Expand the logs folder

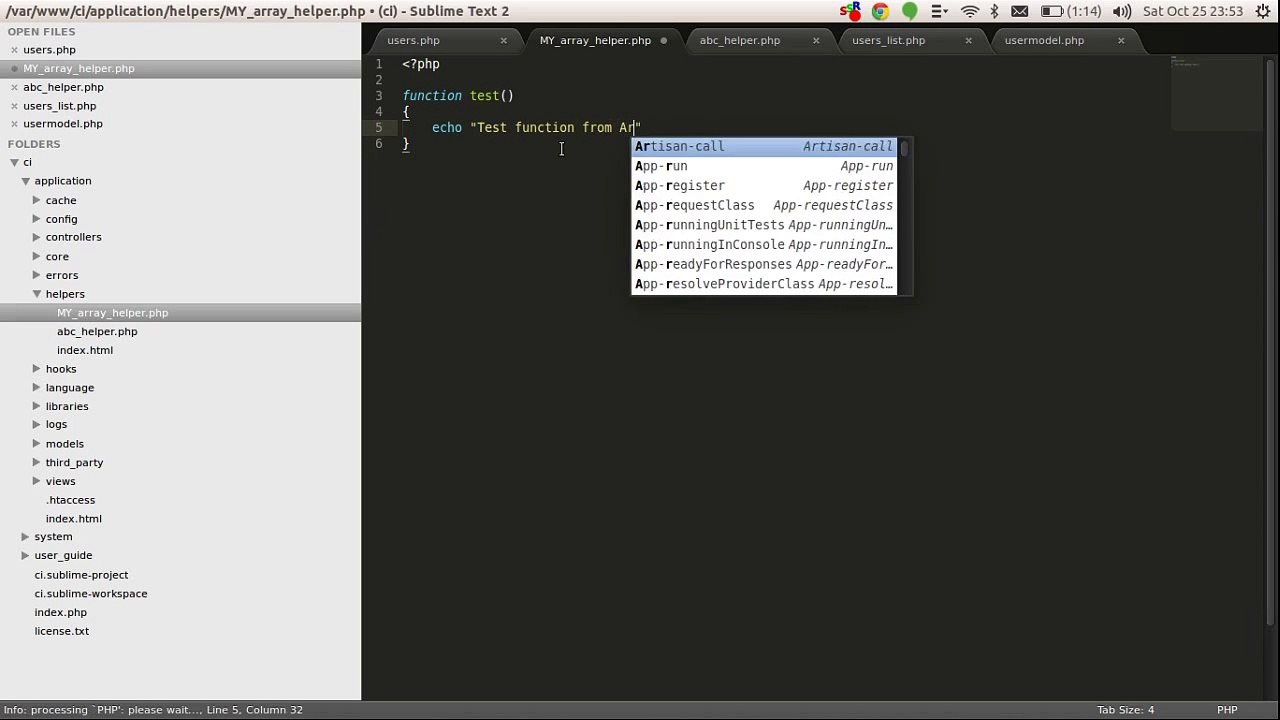coord(37,424)
